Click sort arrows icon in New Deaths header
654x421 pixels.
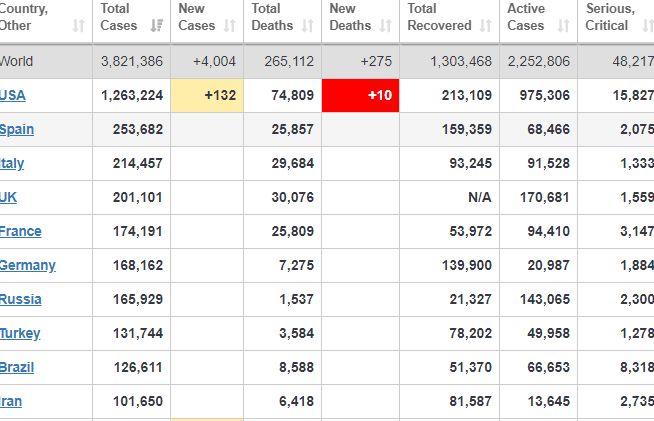[387, 26]
